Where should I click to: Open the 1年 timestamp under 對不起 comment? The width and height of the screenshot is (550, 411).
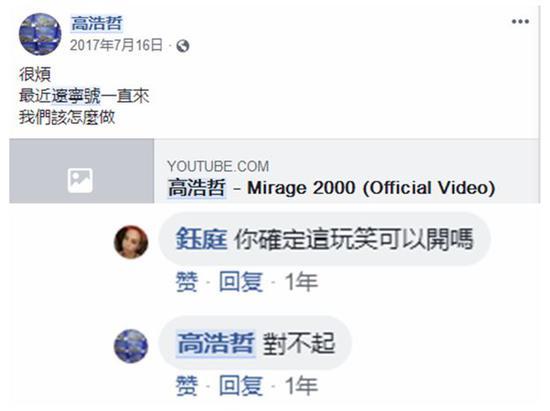[301, 385]
